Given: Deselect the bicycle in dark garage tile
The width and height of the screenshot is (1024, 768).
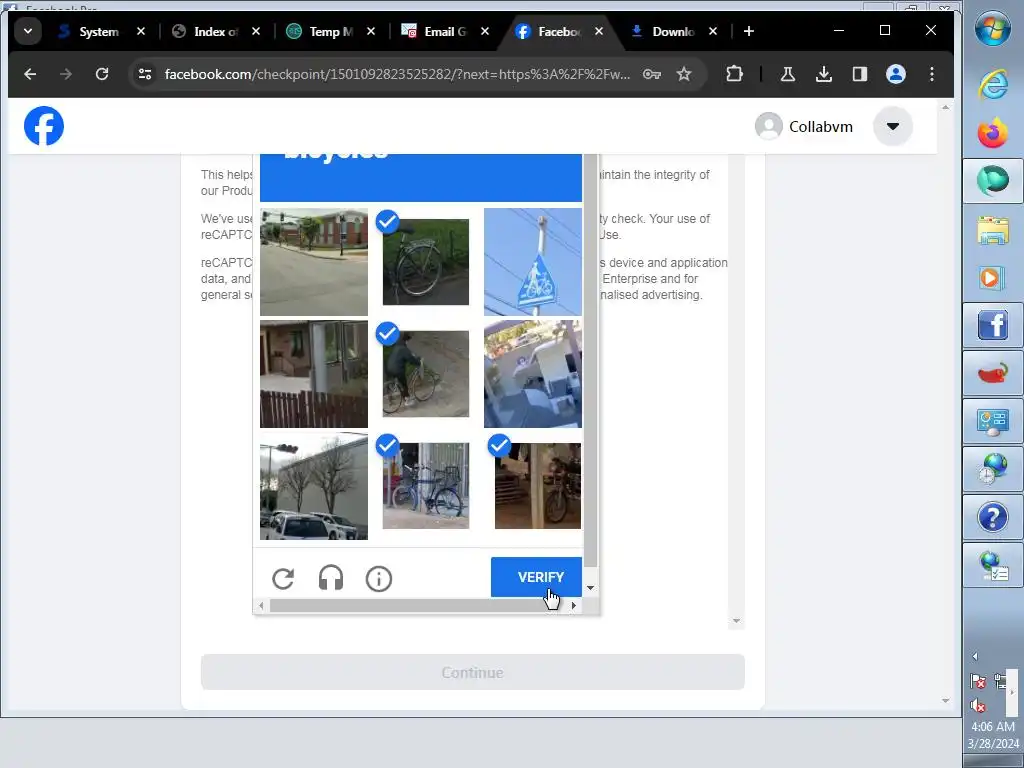Looking at the screenshot, I should tap(537, 485).
